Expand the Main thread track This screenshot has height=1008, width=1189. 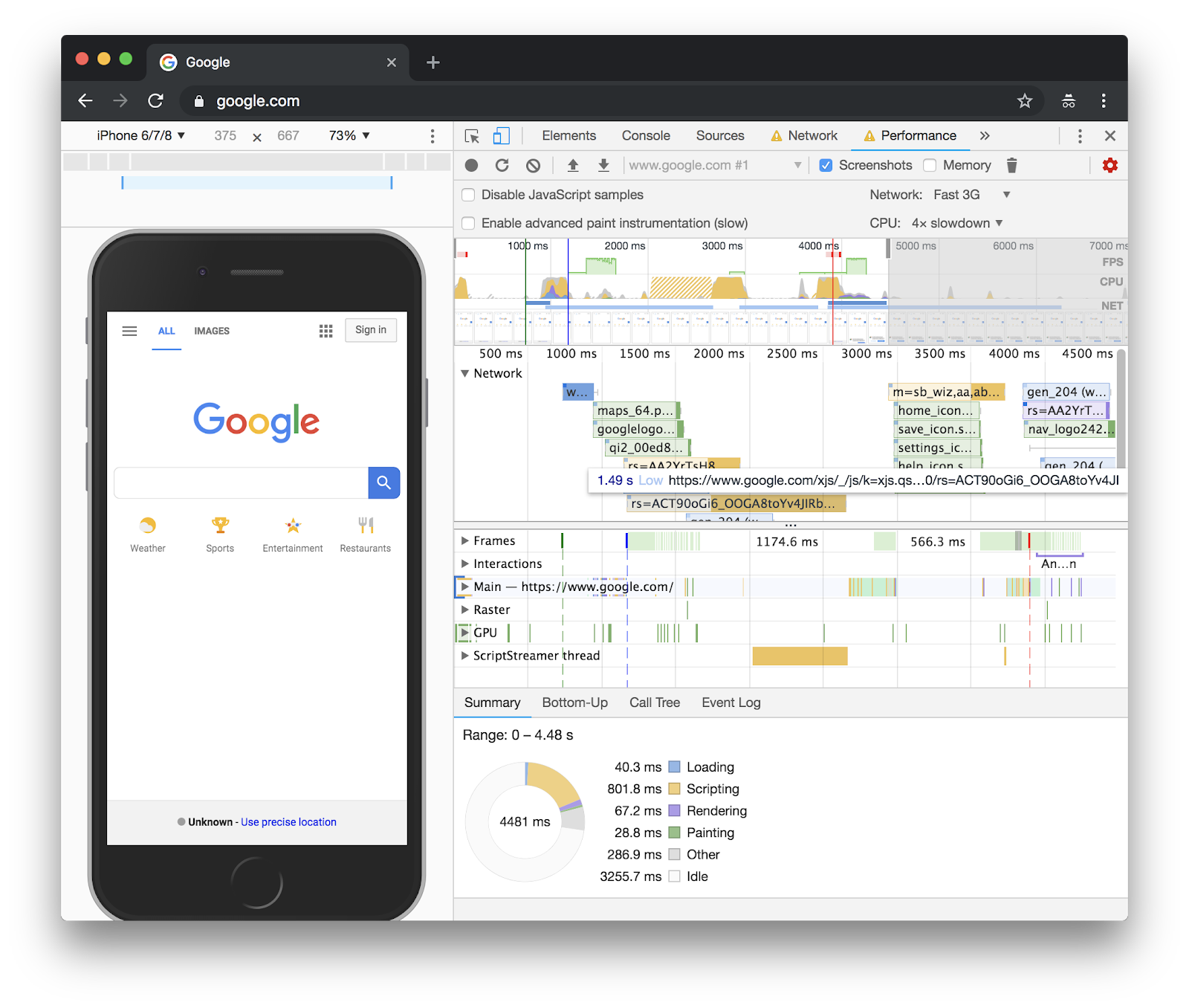click(464, 587)
